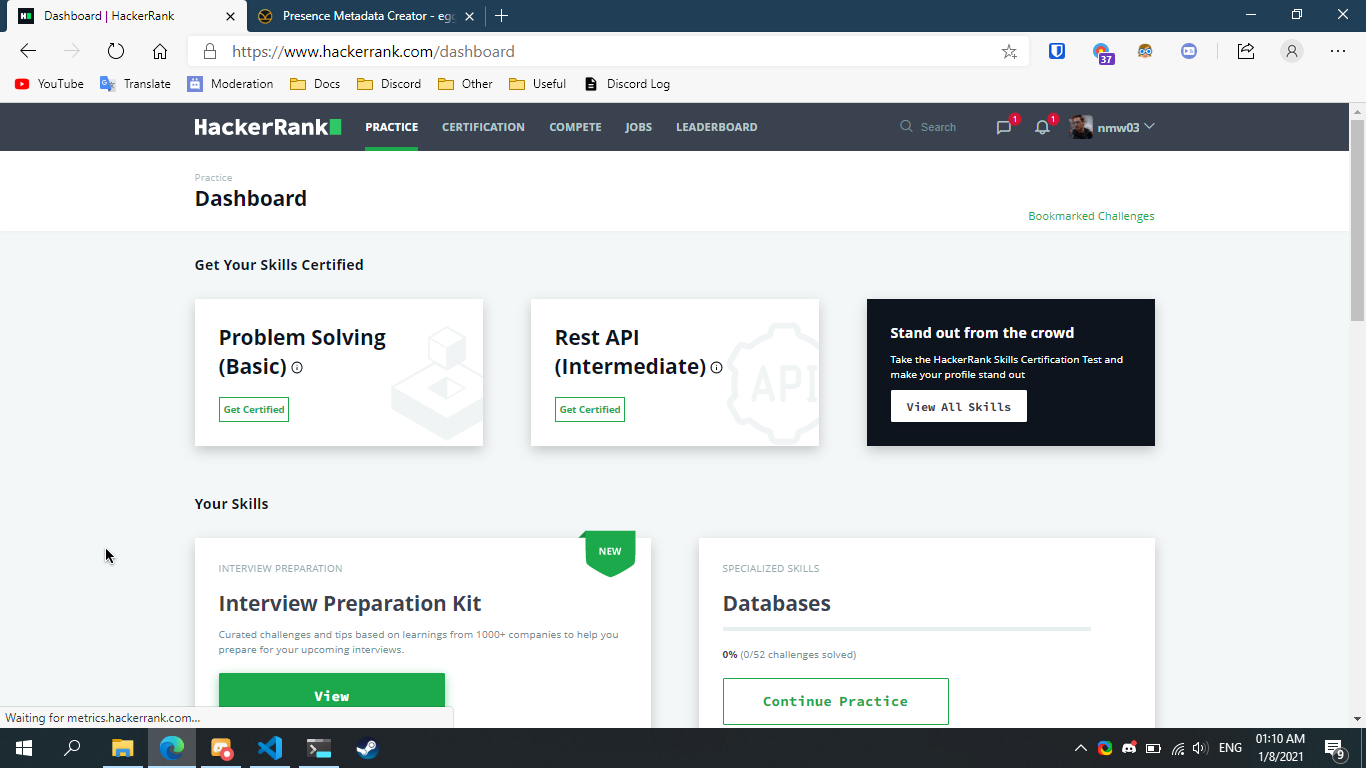Viewport: 1366px width, 768px height.
Task: Open the YouTube bookmark
Action: pos(49,84)
